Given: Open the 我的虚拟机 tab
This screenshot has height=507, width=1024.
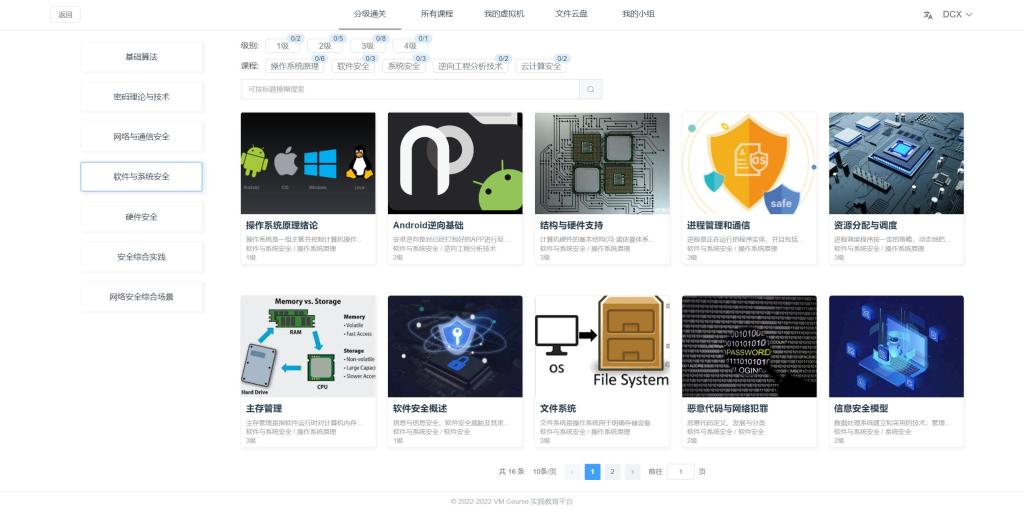Looking at the screenshot, I should [x=504, y=14].
